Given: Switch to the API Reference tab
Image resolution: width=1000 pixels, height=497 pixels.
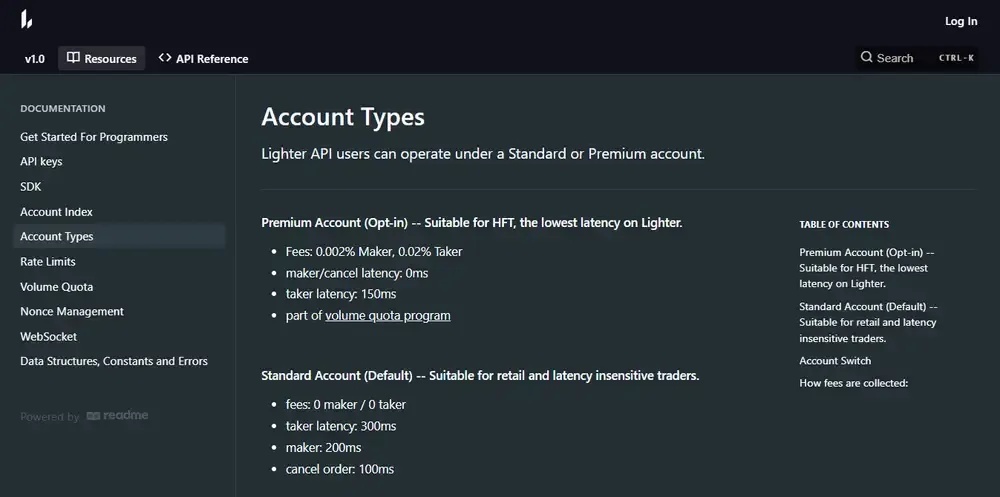Looking at the screenshot, I should pyautogui.click(x=203, y=59).
